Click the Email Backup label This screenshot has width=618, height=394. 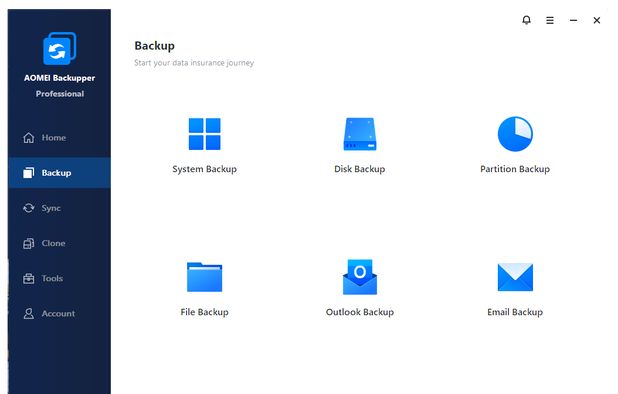[515, 312]
